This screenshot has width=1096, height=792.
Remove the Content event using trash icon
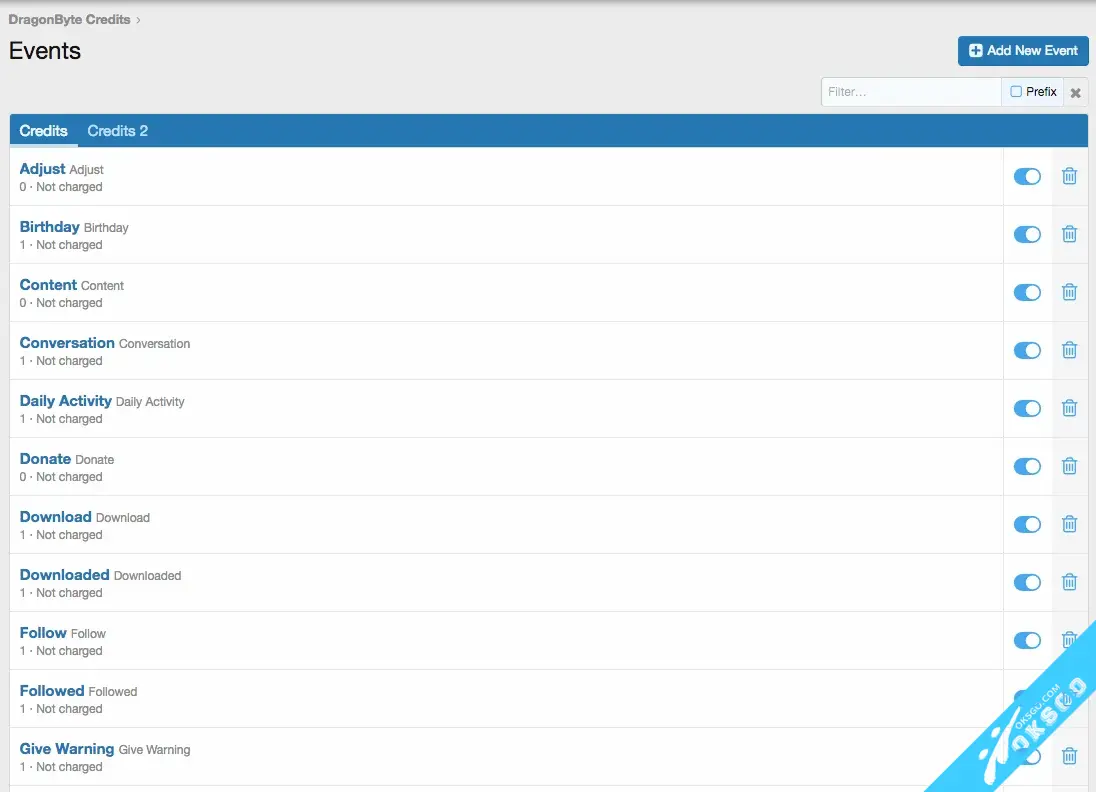[x=1069, y=292]
